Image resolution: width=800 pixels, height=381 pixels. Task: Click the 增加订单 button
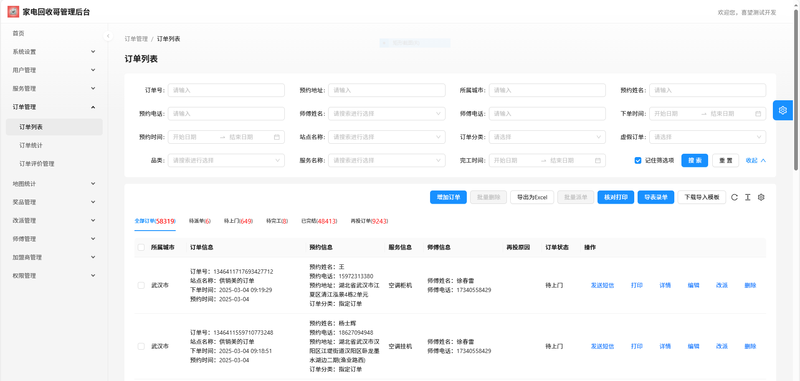[448, 197]
